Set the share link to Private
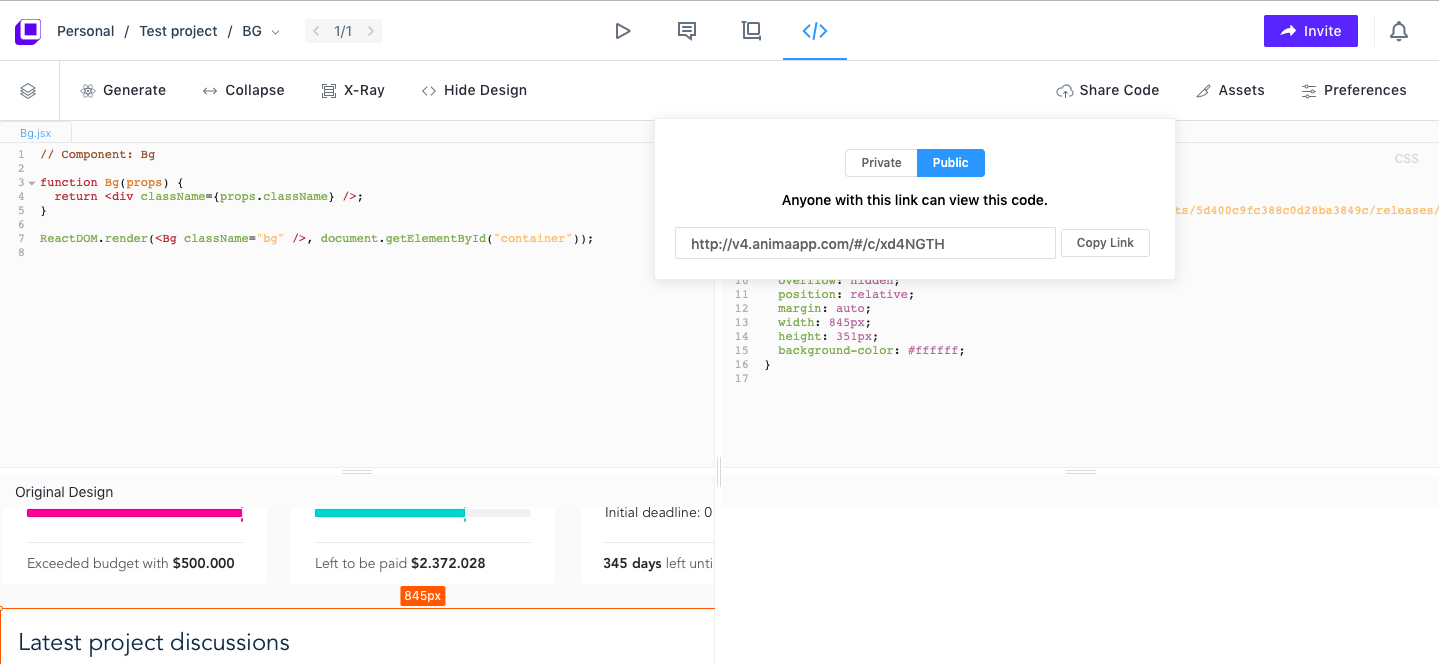 tap(880, 162)
